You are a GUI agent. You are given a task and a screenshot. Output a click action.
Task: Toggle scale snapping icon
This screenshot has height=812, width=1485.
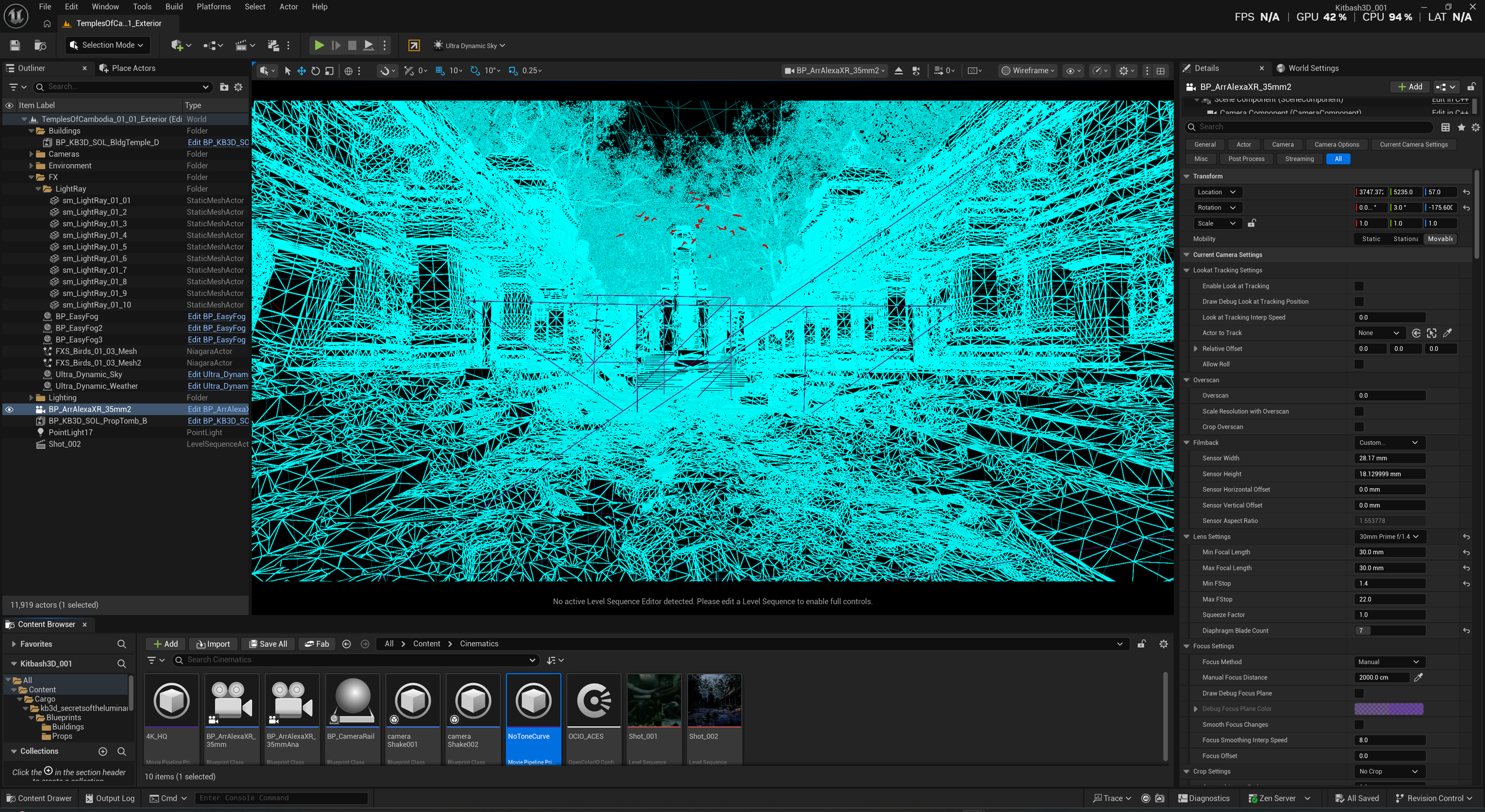[x=513, y=71]
